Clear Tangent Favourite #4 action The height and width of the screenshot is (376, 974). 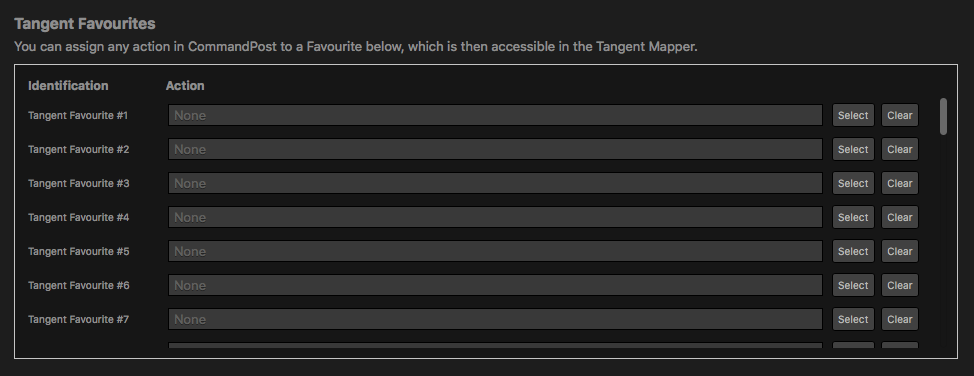(899, 217)
